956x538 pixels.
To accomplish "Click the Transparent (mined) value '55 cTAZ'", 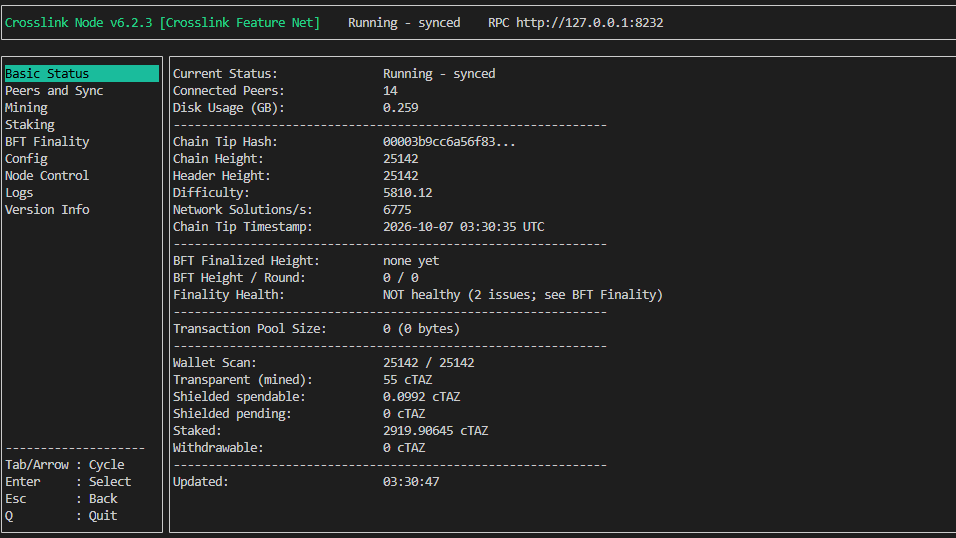I will coord(407,379).
